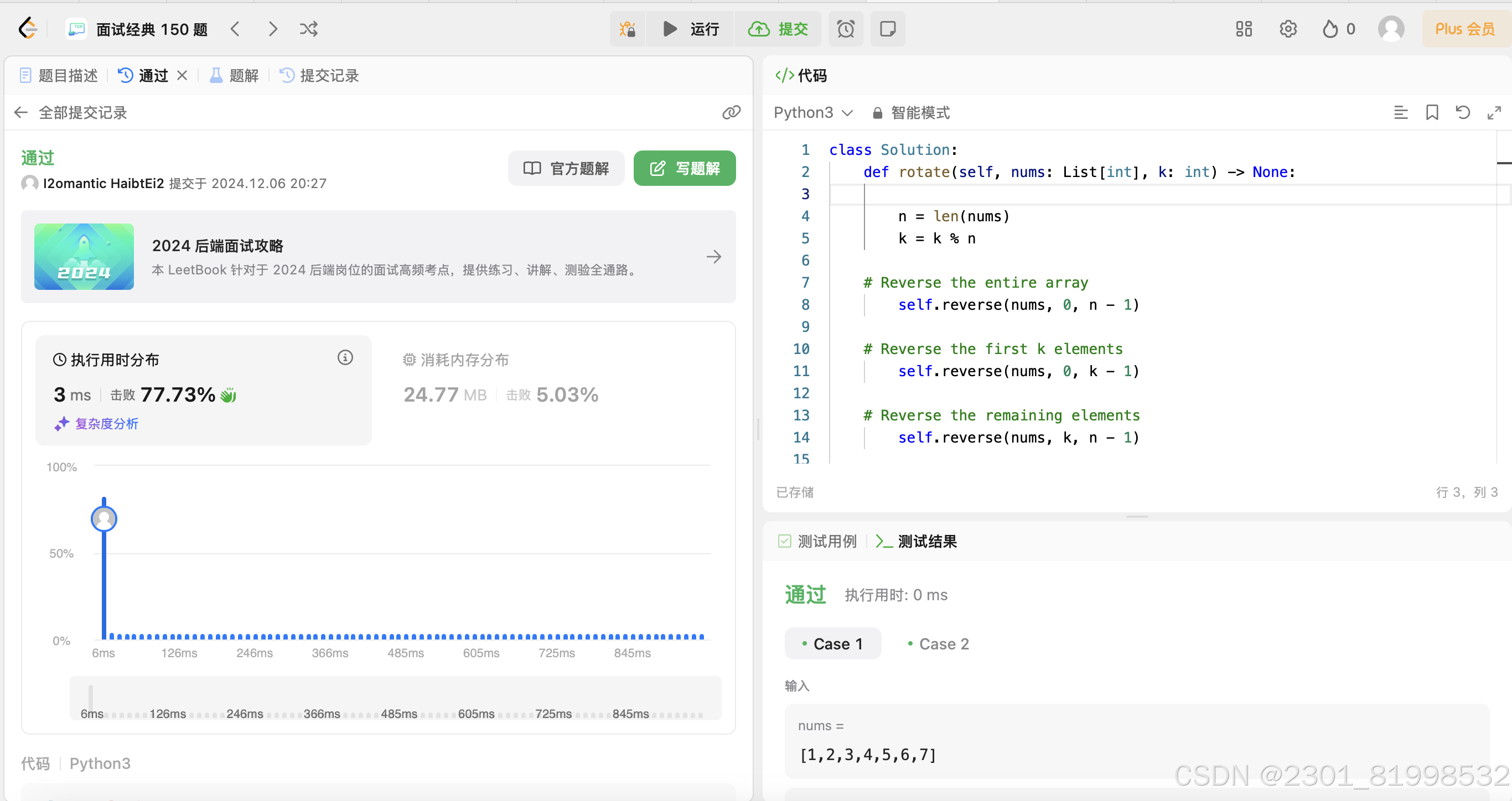Viewport: 1512px width, 801px height.
Task: Bookmark the code with bookmark icon
Action: coord(1432,113)
